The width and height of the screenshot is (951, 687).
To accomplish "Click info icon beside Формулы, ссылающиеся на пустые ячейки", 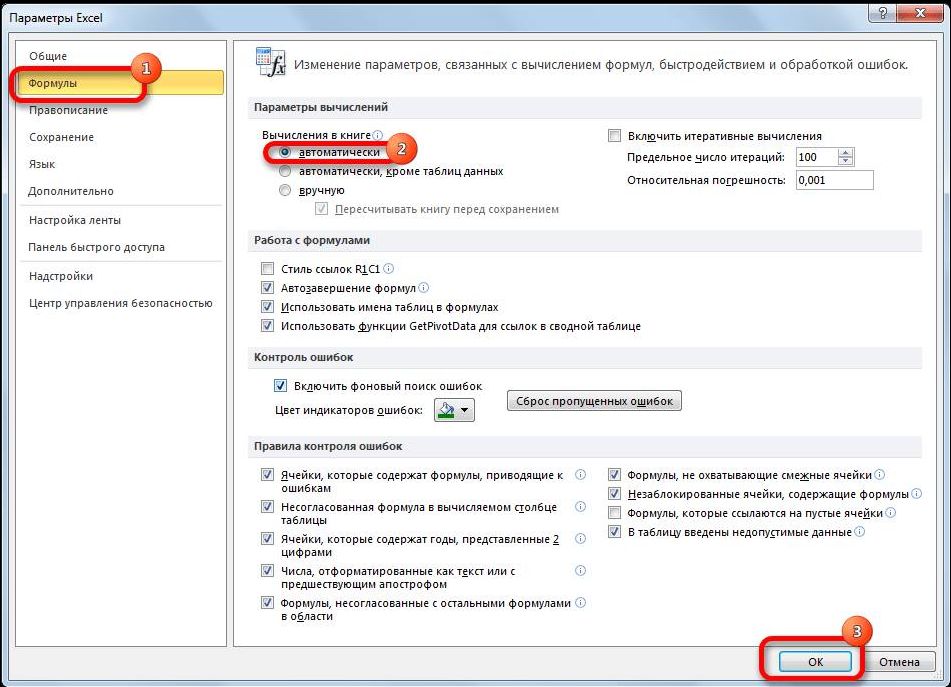I will click(890, 513).
